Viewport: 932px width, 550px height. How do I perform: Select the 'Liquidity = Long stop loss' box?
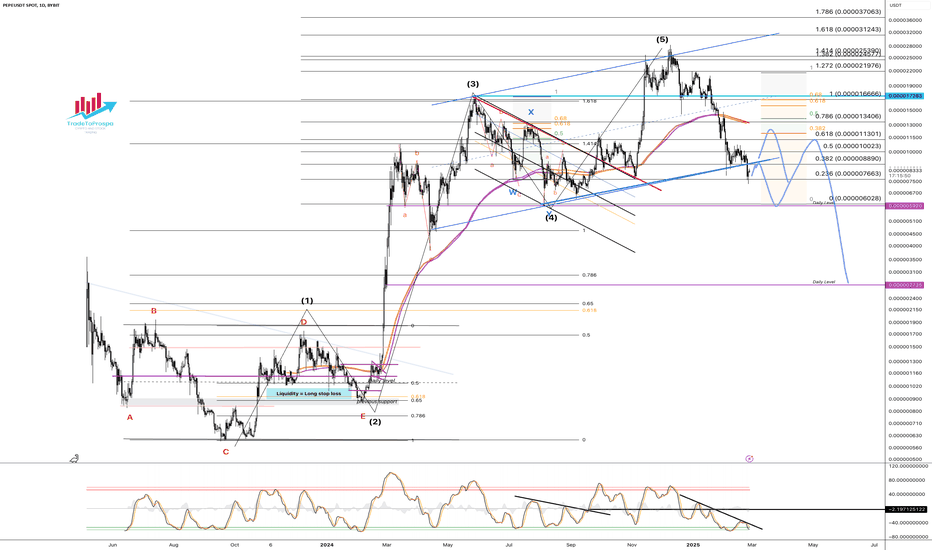(x=308, y=394)
